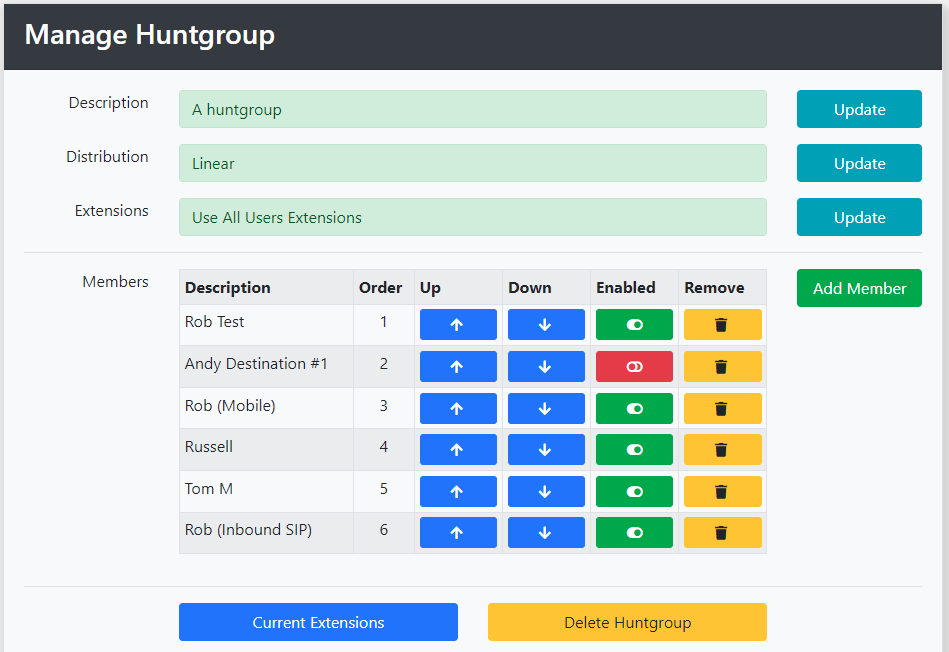Select the Rob Test description cell

tap(266, 324)
